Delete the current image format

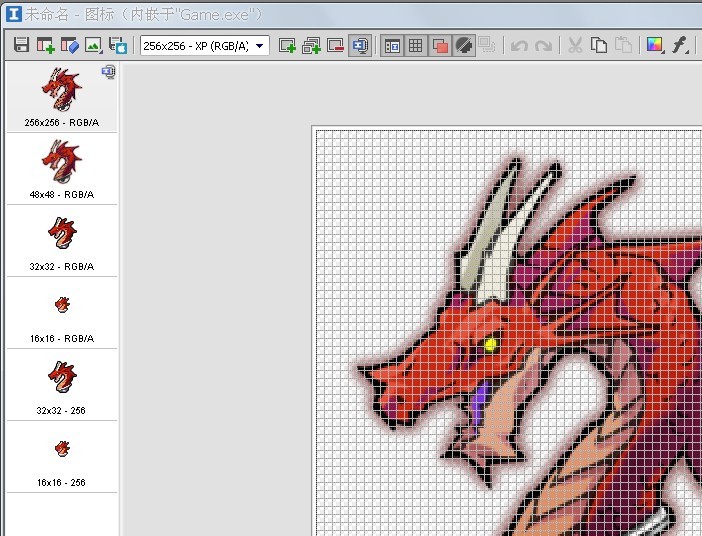pos(335,45)
